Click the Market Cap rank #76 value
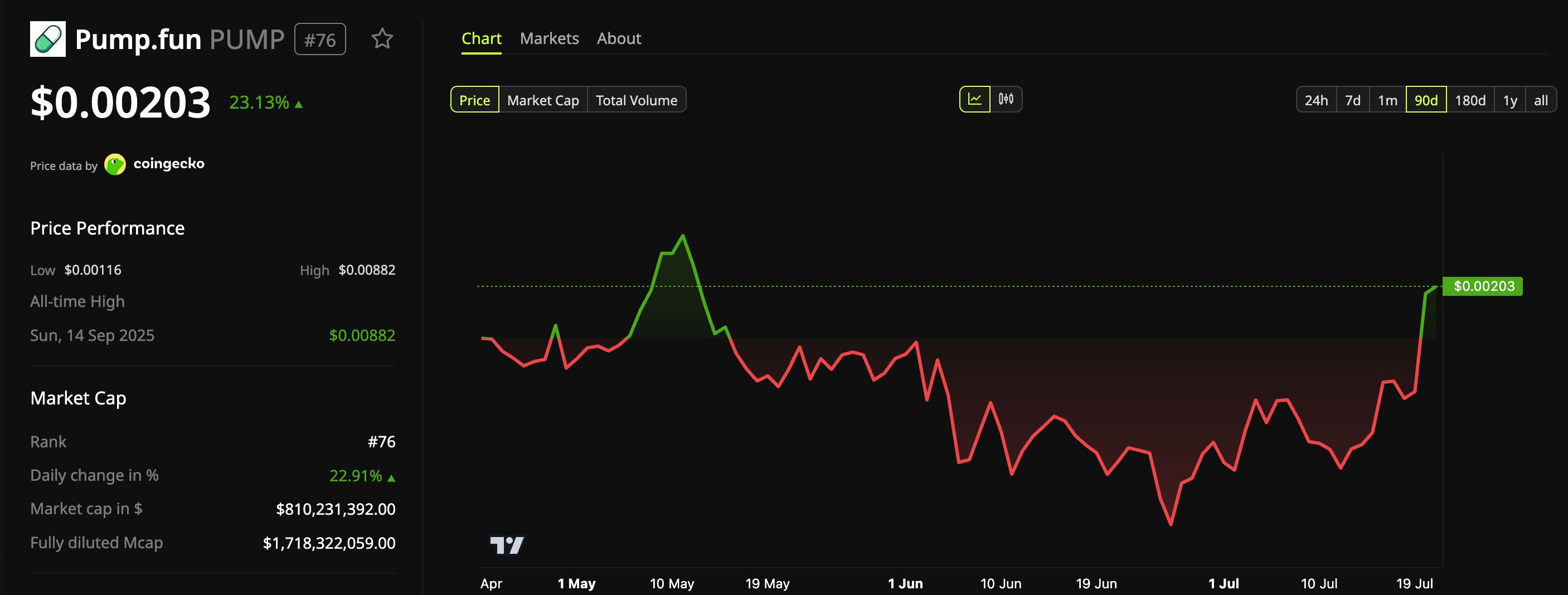1568x595 pixels. pos(382,442)
